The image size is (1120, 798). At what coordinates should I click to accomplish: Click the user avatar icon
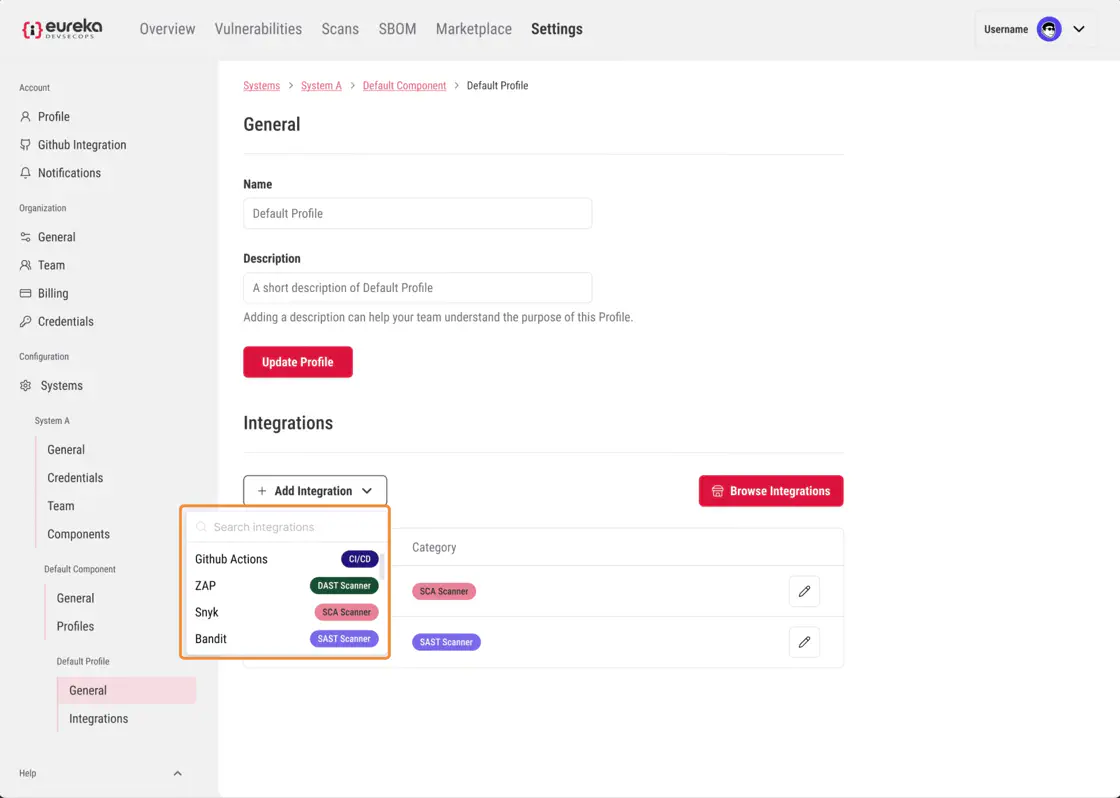coord(1049,29)
